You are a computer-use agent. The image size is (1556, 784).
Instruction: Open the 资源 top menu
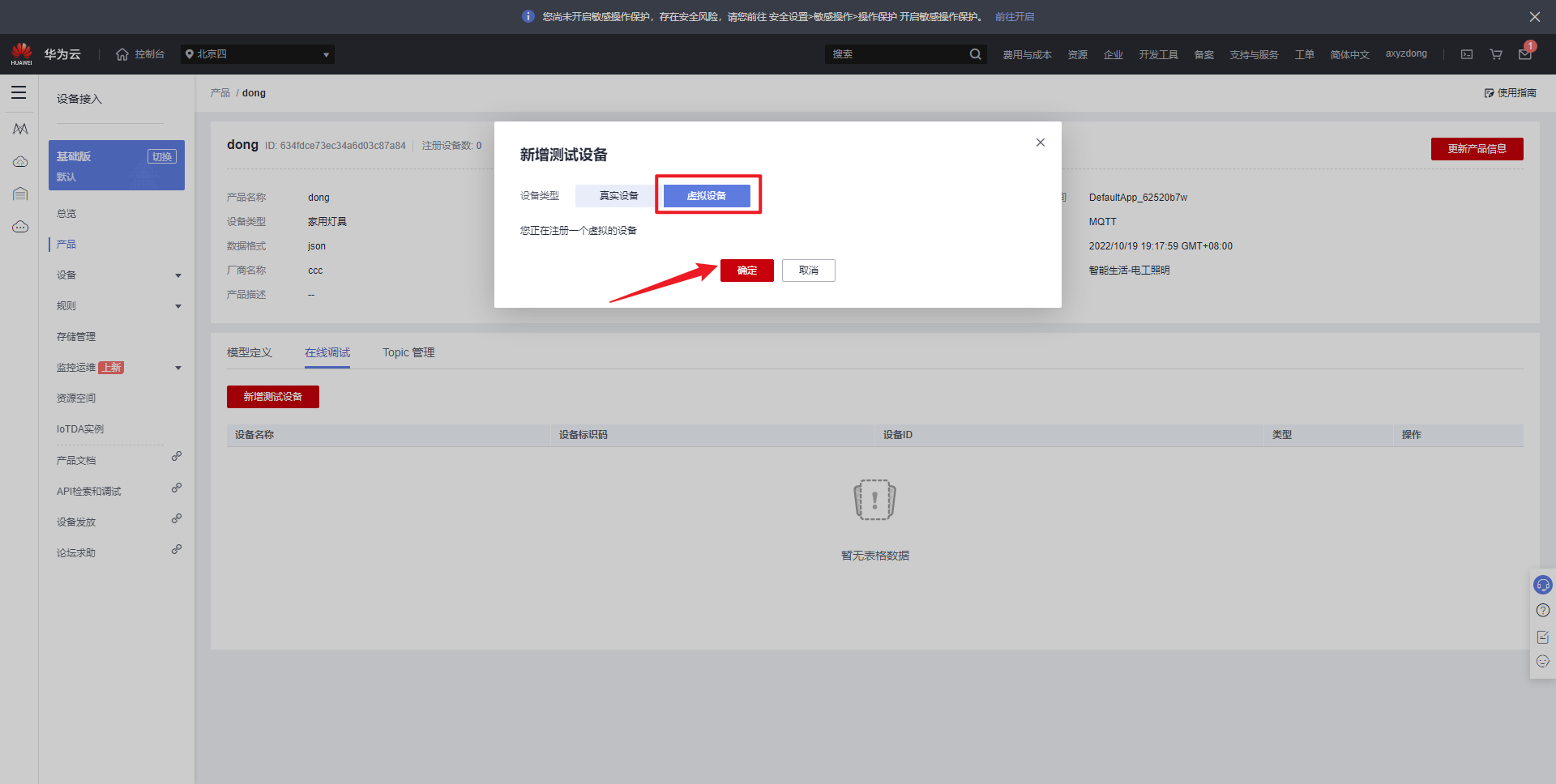(x=1078, y=55)
